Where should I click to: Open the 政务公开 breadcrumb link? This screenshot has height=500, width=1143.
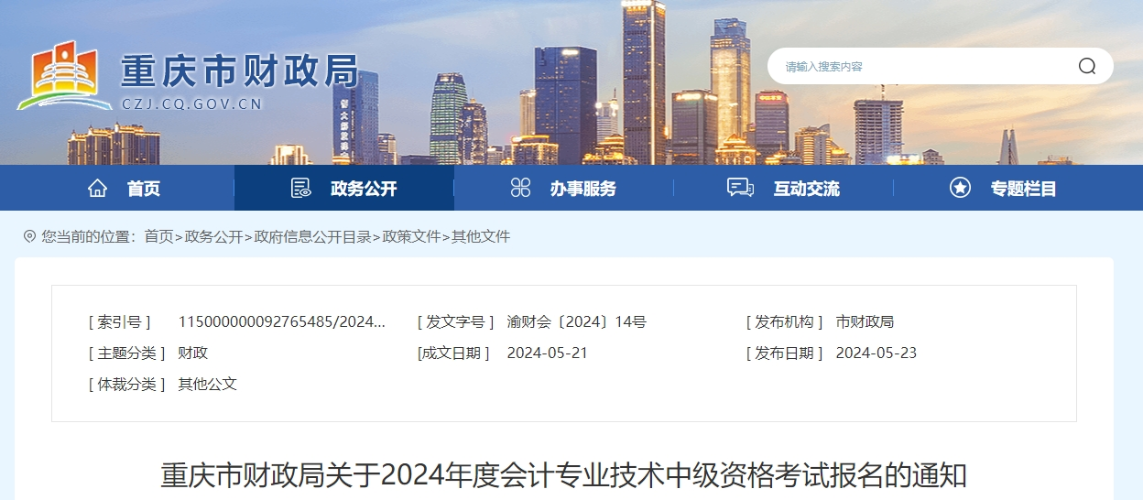[214, 237]
